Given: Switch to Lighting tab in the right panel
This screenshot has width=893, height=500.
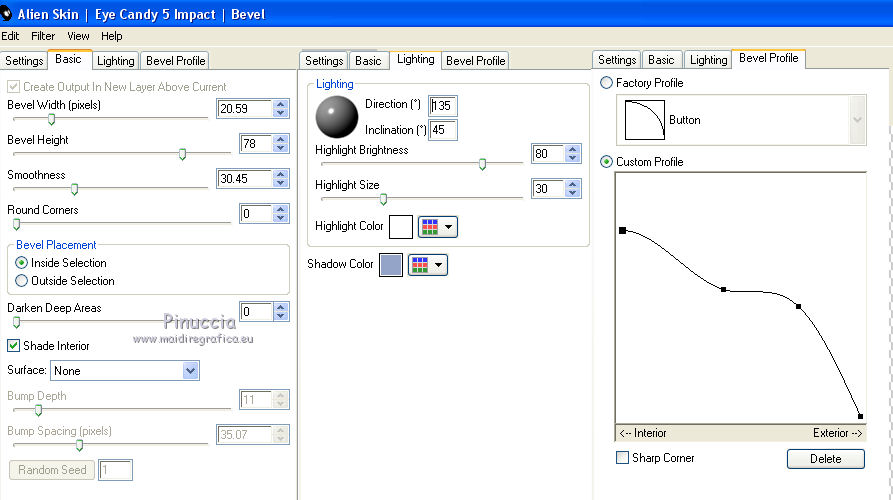Looking at the screenshot, I should click(708, 60).
